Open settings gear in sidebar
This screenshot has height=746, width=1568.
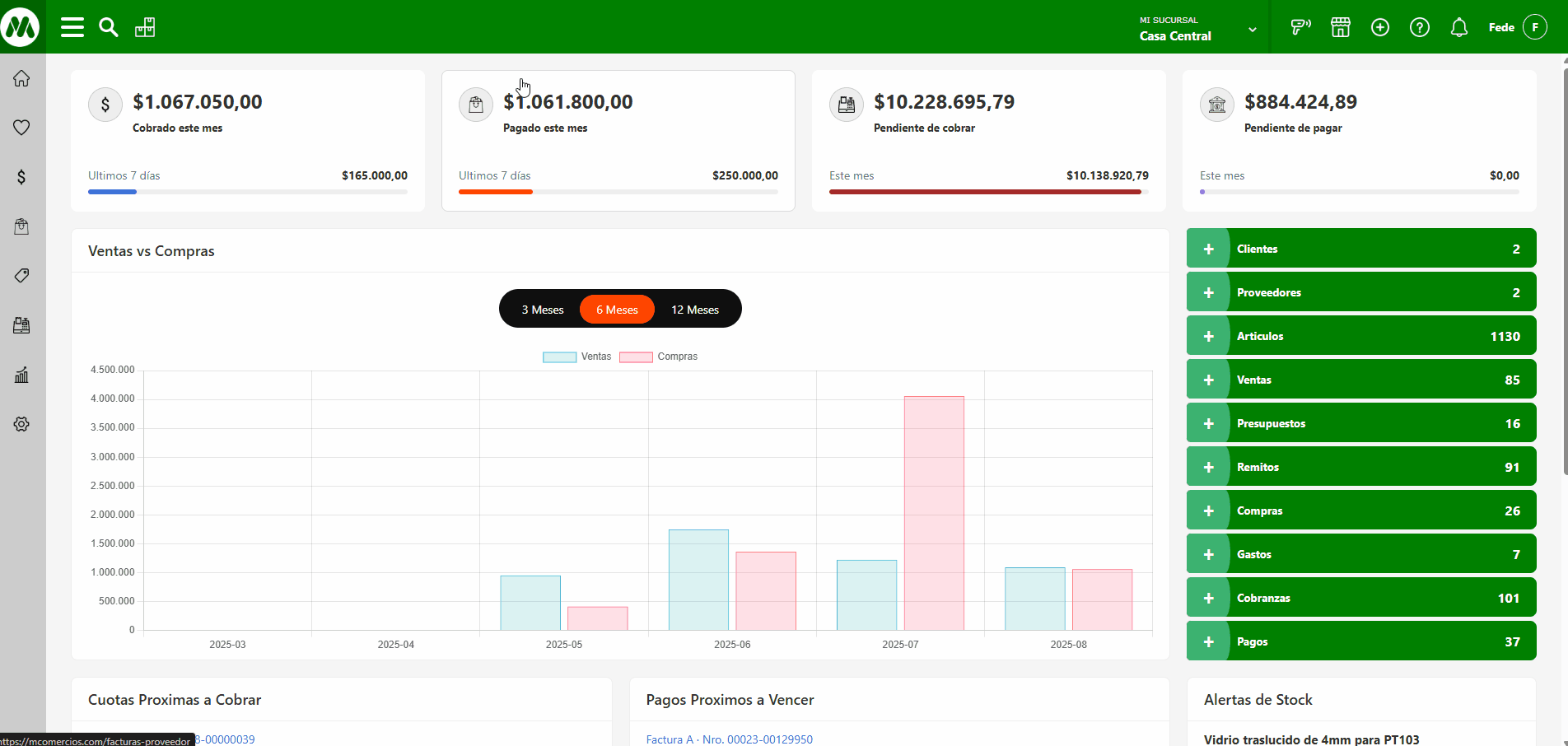click(22, 424)
